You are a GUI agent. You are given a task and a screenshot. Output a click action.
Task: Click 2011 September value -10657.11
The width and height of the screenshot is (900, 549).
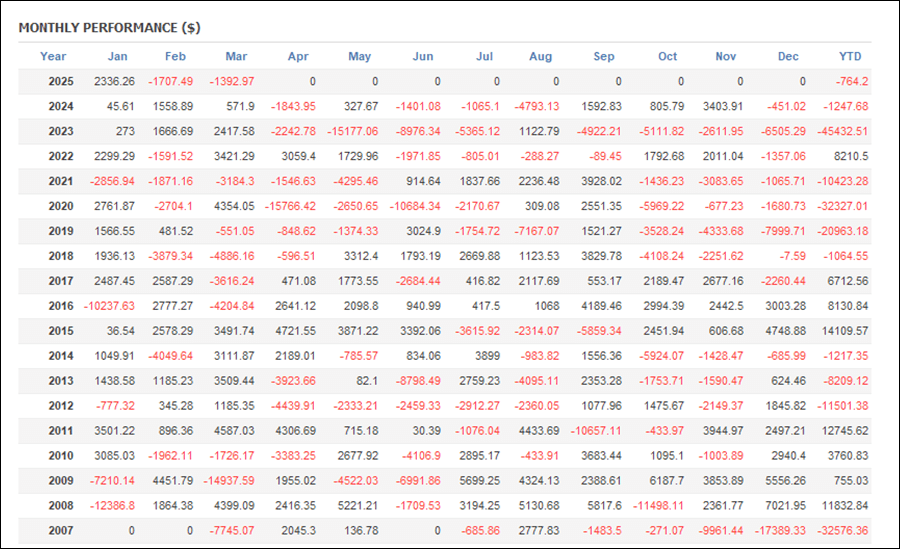(596, 431)
